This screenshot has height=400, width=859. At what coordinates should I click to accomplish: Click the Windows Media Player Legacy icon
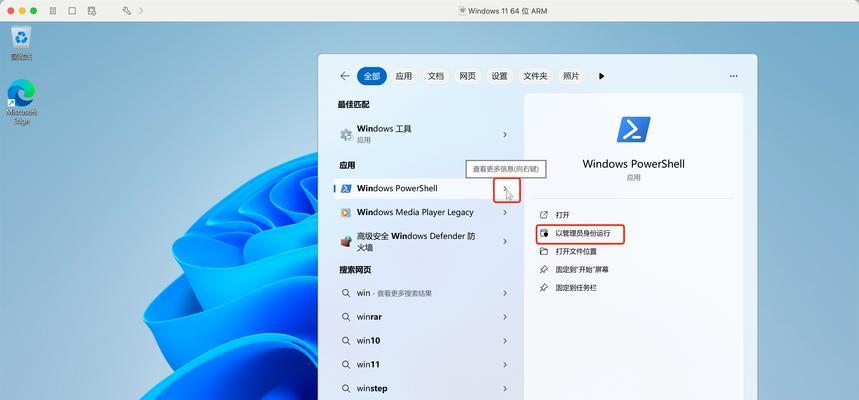pos(346,213)
